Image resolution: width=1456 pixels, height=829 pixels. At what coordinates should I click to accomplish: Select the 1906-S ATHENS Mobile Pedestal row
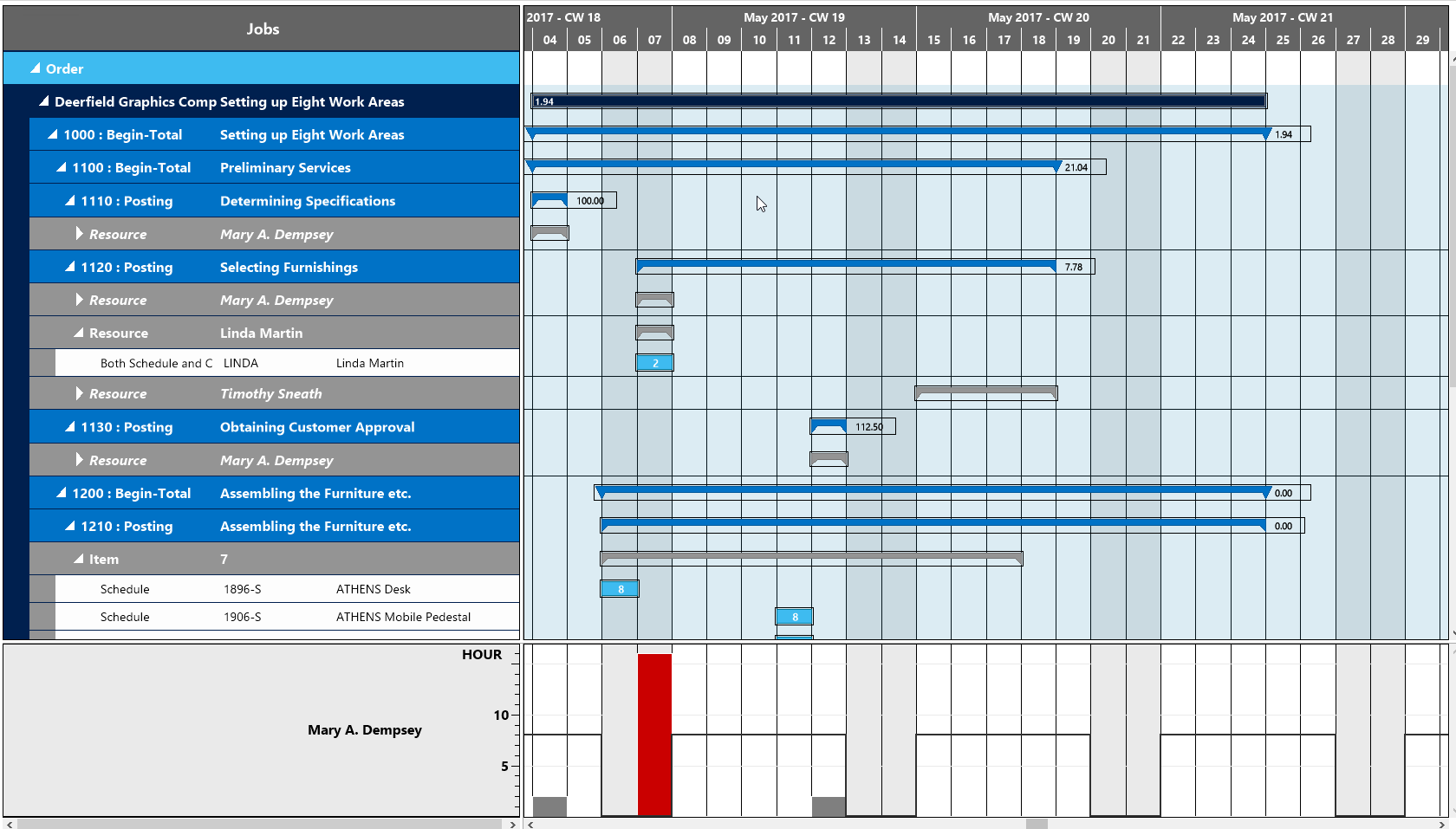[260, 617]
